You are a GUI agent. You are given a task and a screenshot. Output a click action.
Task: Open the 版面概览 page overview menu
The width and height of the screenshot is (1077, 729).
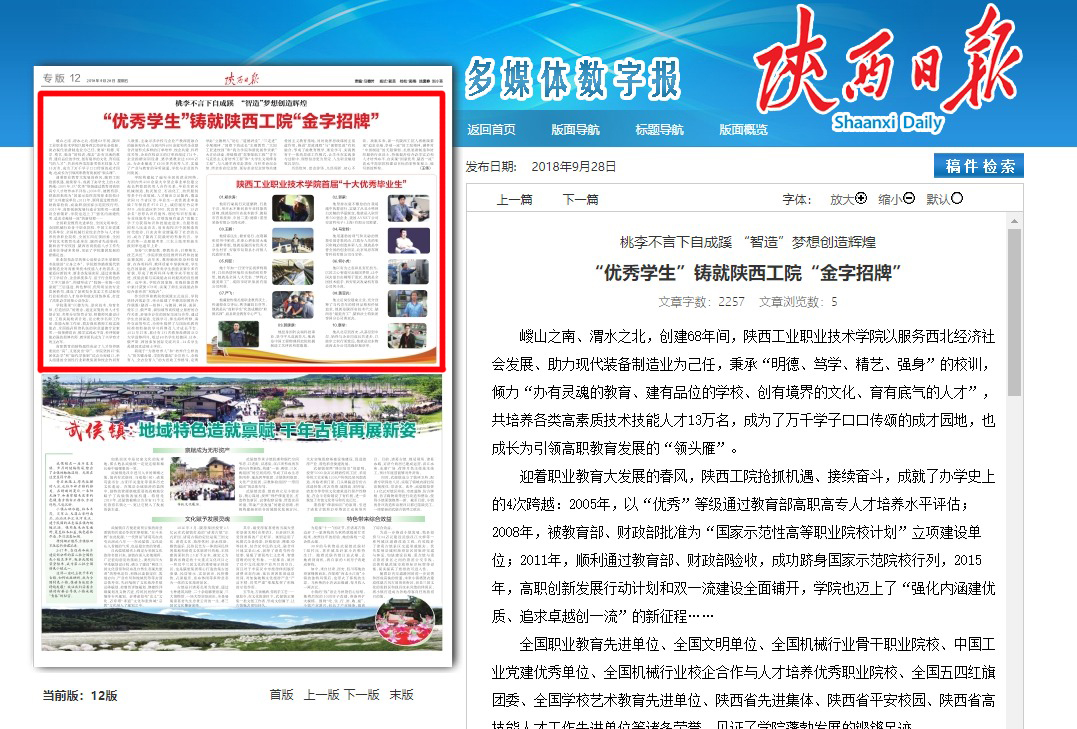point(743,130)
